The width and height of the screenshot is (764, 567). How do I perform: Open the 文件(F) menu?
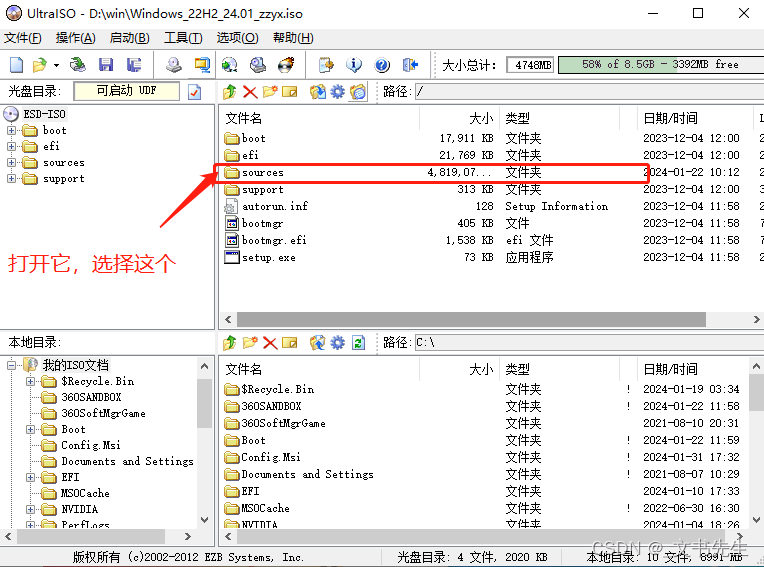(22, 38)
